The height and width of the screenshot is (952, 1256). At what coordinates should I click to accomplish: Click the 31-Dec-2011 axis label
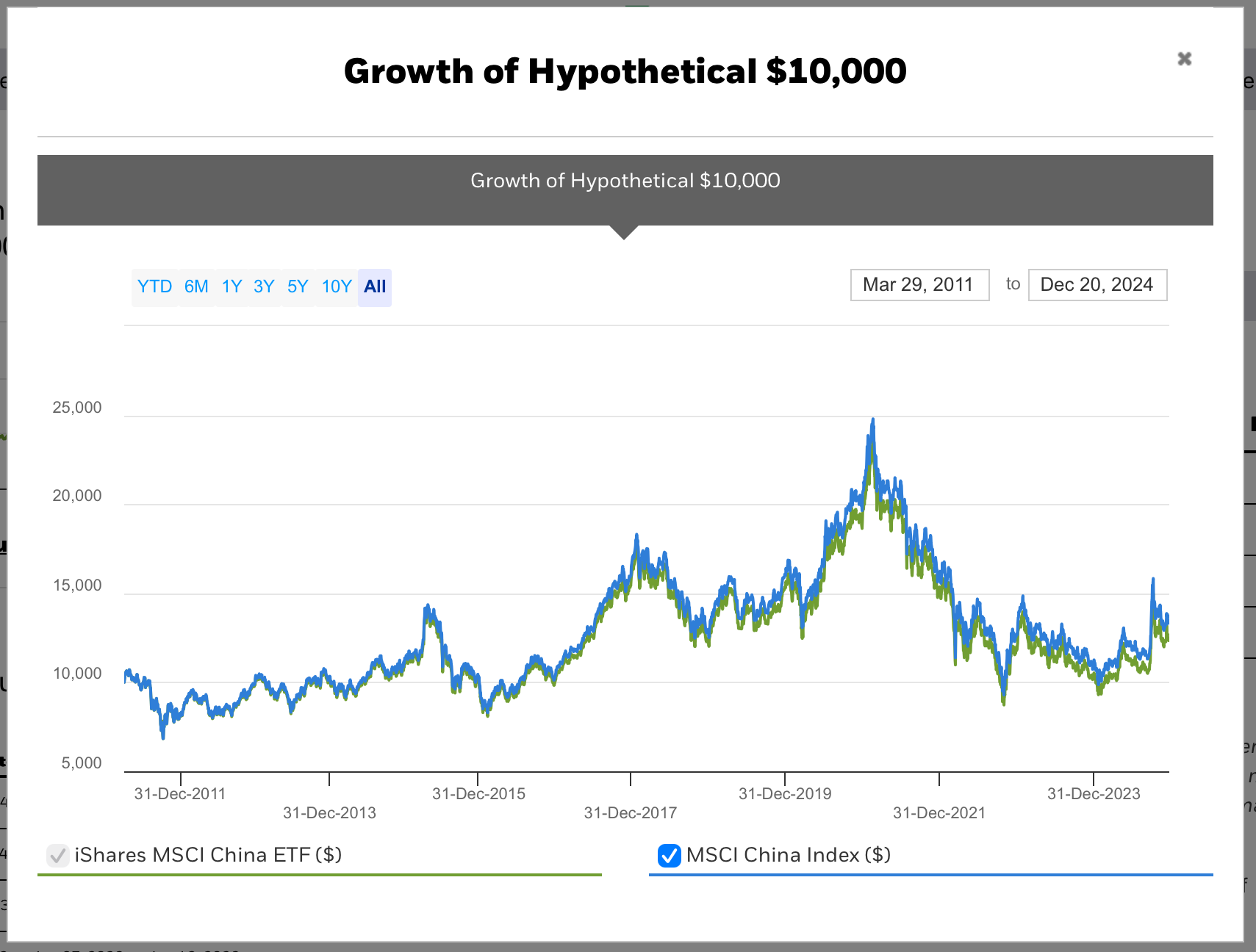180,793
